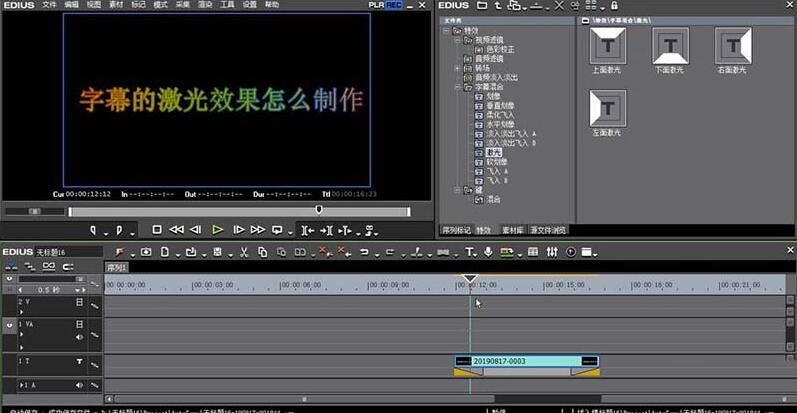Toggle title mute on track 1 T
797x413 pixels.
click(79, 361)
